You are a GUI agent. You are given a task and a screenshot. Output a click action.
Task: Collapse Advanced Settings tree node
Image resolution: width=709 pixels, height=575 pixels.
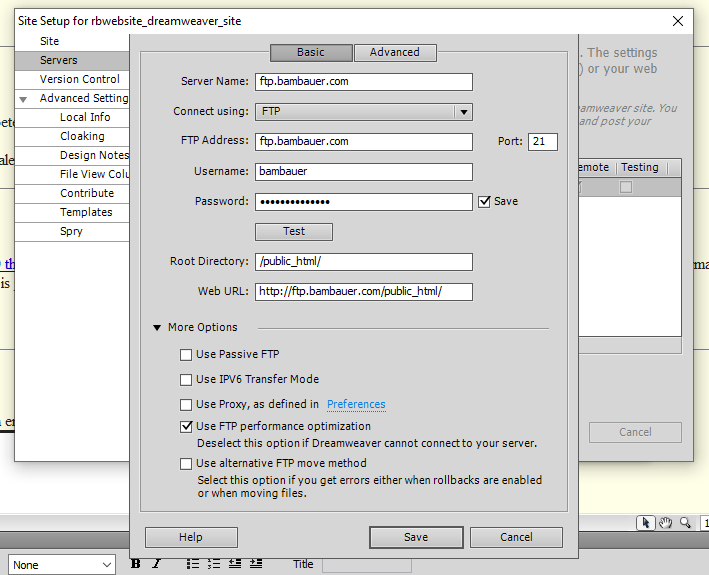coord(23,99)
